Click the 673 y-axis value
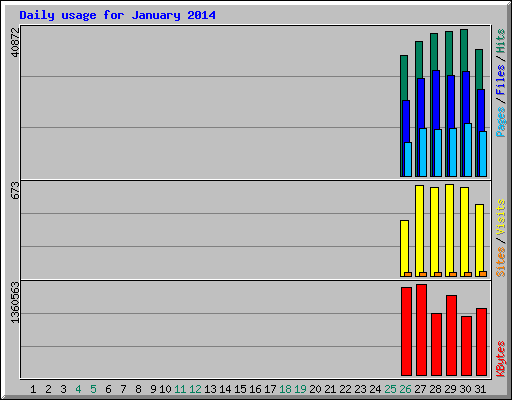 pos(15,190)
